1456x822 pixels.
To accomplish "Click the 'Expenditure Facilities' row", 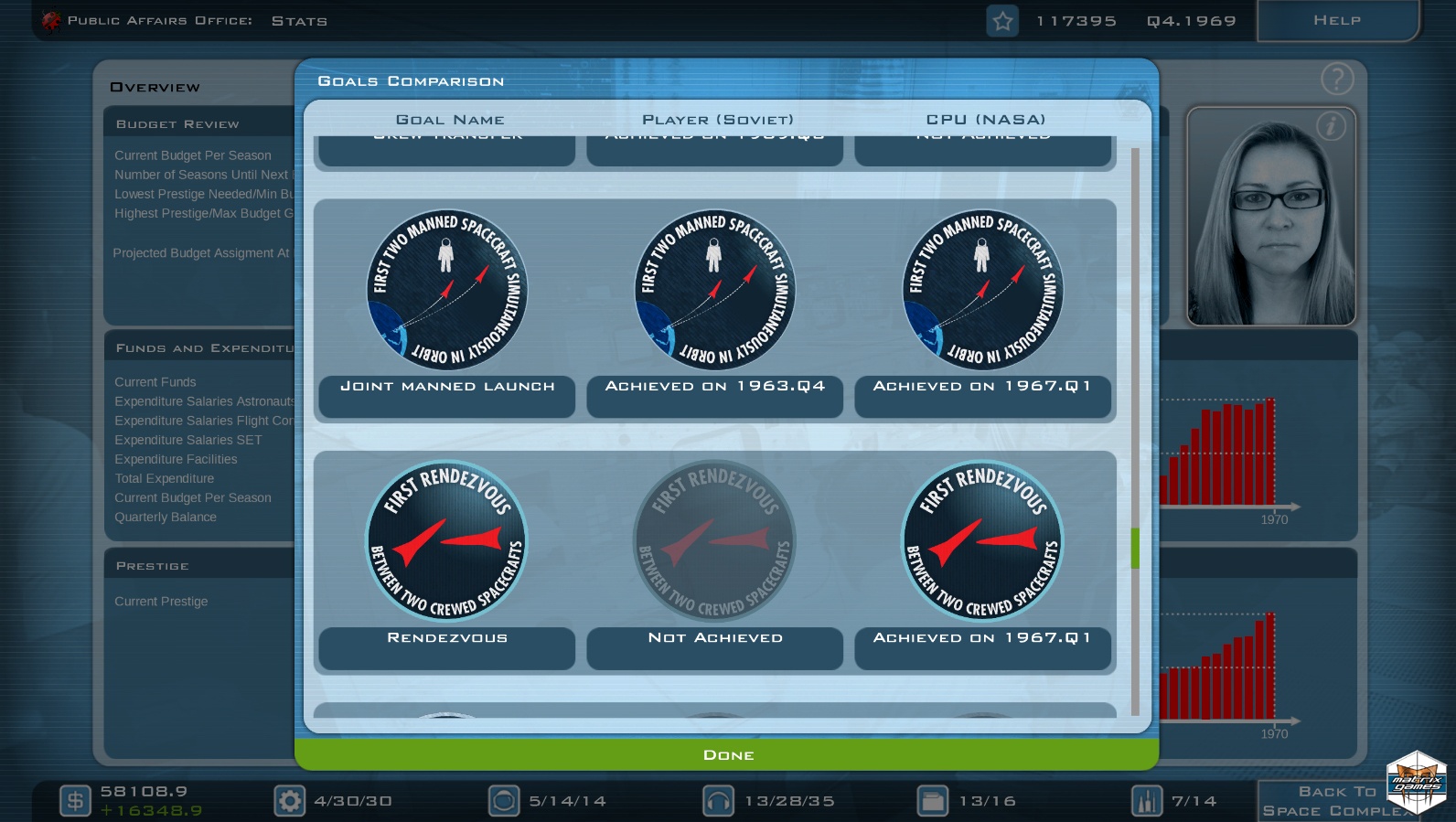I will pyautogui.click(x=176, y=459).
